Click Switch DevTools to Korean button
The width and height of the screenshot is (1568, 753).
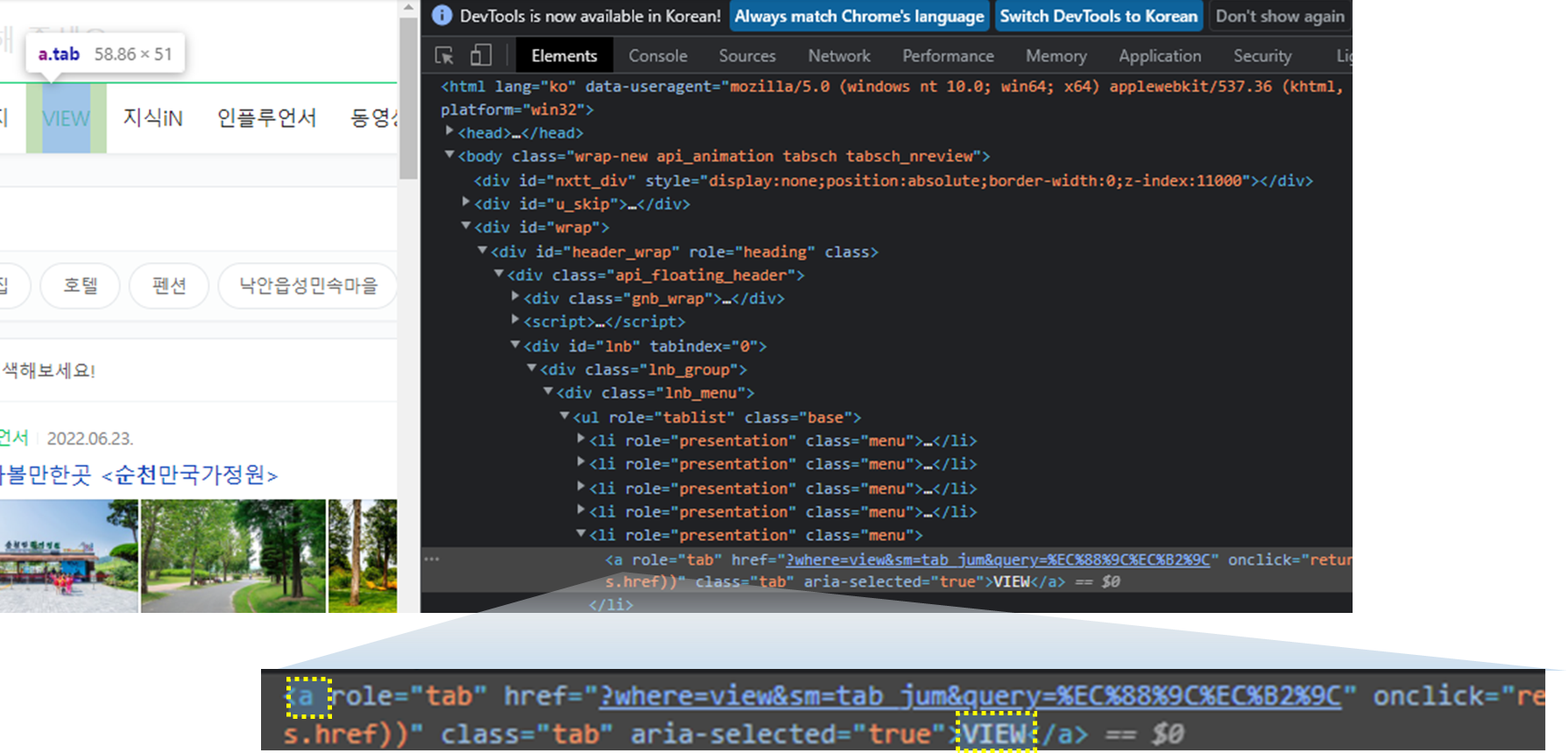(1098, 16)
